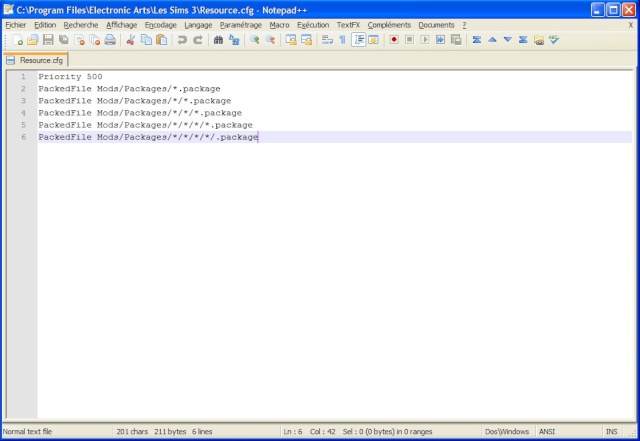
Task: Click the Undo arrow icon
Action: [x=182, y=40]
